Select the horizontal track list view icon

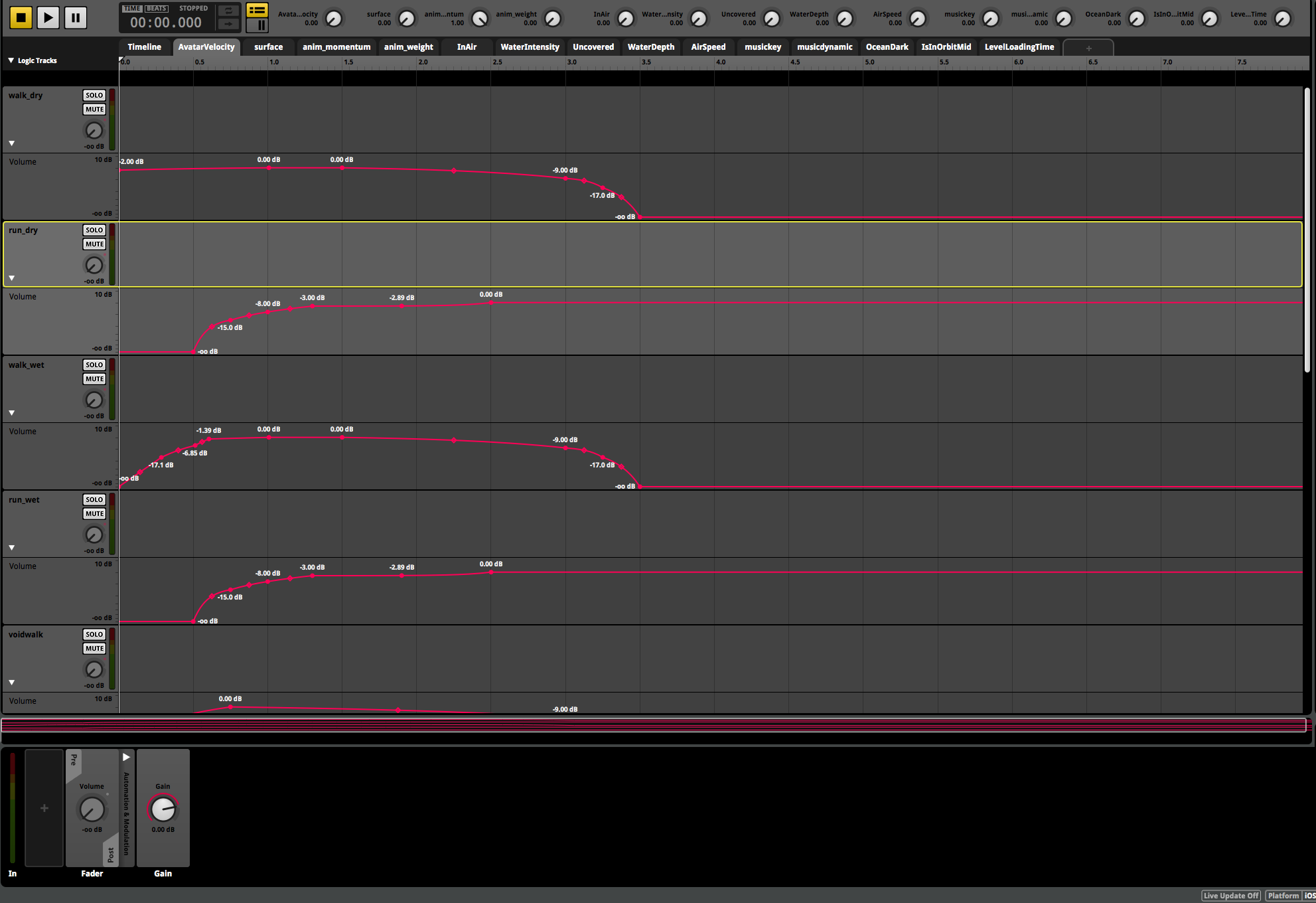tap(257, 10)
